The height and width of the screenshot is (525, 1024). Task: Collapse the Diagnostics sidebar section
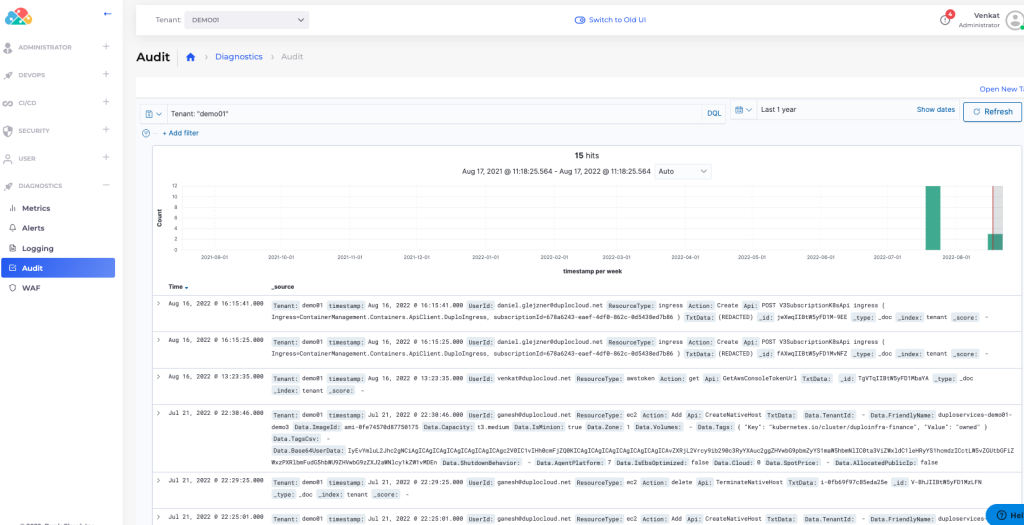pyautogui.click(x=106, y=186)
